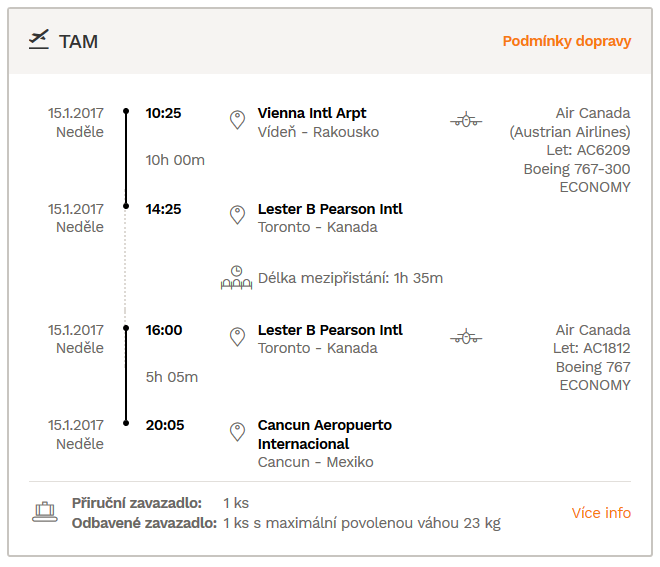
Task: Click the 14:25 arrival time
Action: [x=163, y=209]
